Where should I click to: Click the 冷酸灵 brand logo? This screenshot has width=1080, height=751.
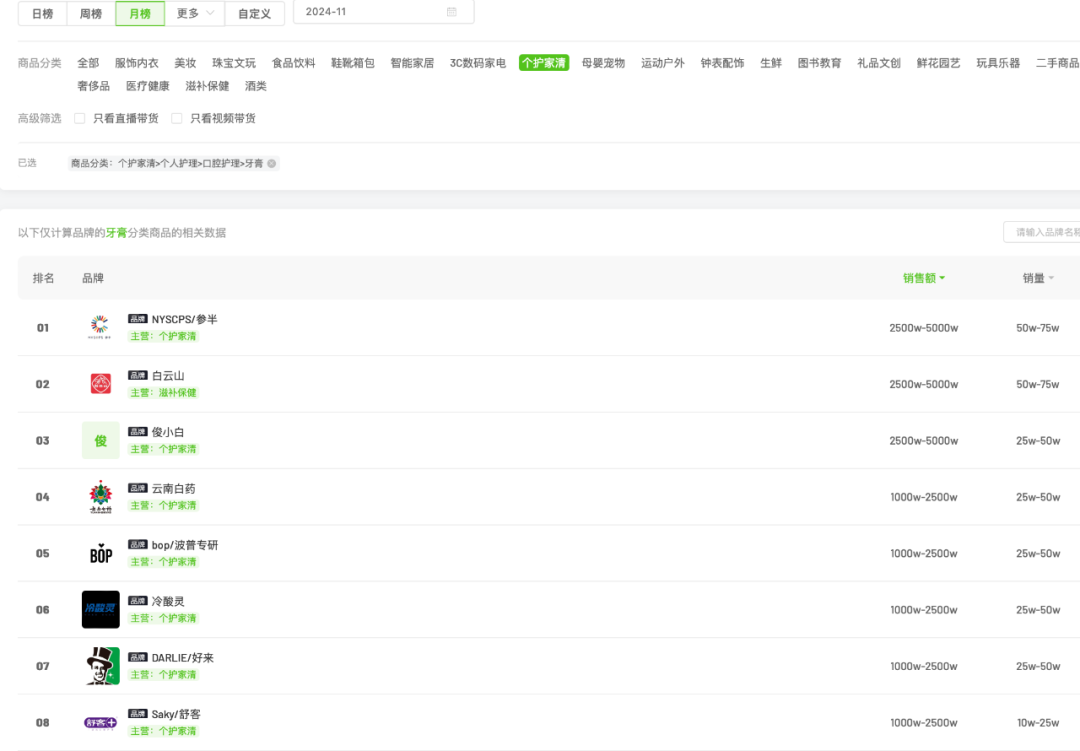tap(101, 610)
